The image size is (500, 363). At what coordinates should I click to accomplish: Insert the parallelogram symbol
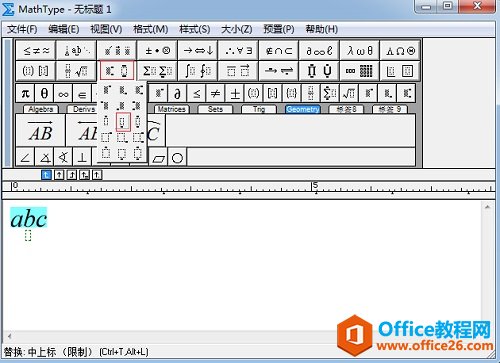pos(159,158)
